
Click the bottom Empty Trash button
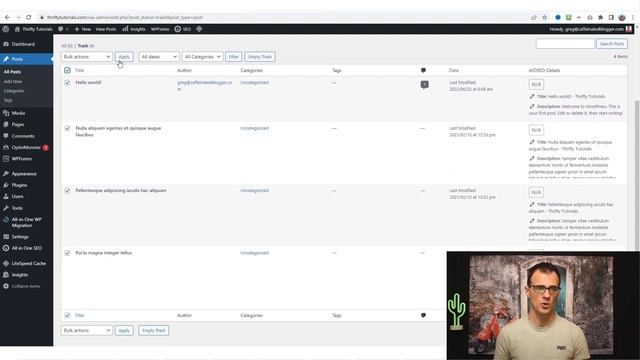pyautogui.click(x=153, y=331)
